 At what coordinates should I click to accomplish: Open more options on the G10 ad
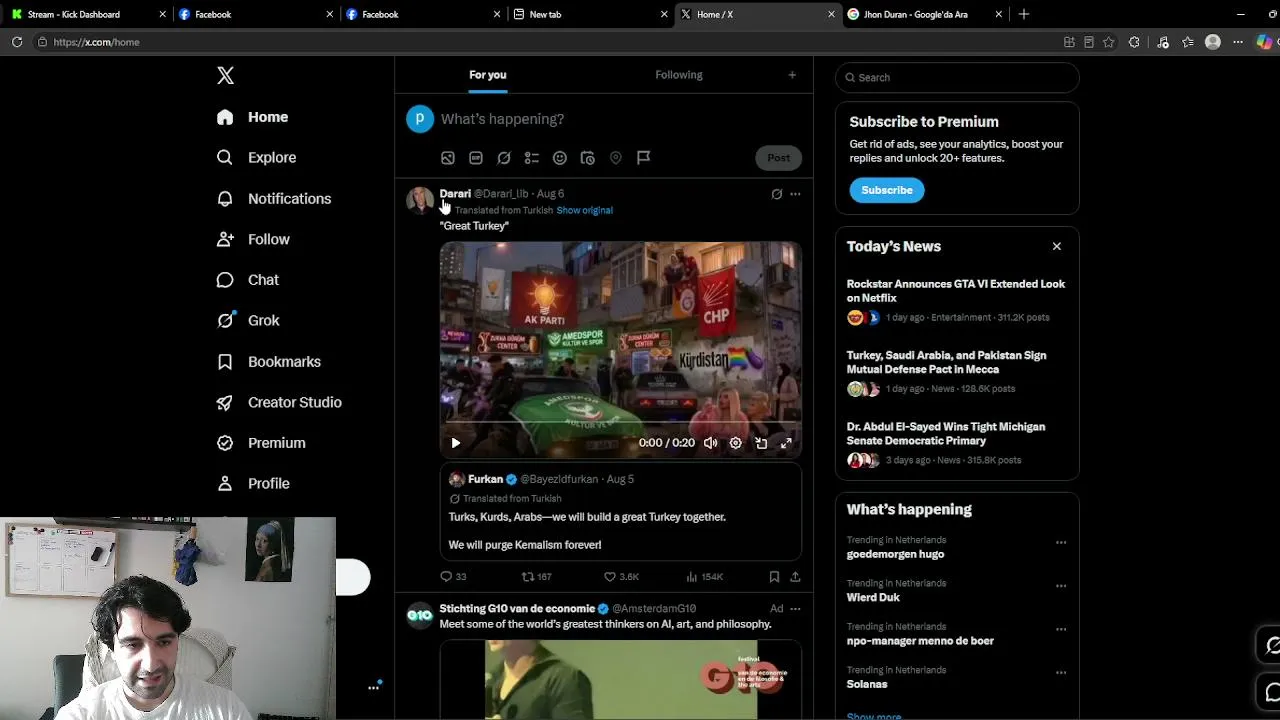[795, 609]
